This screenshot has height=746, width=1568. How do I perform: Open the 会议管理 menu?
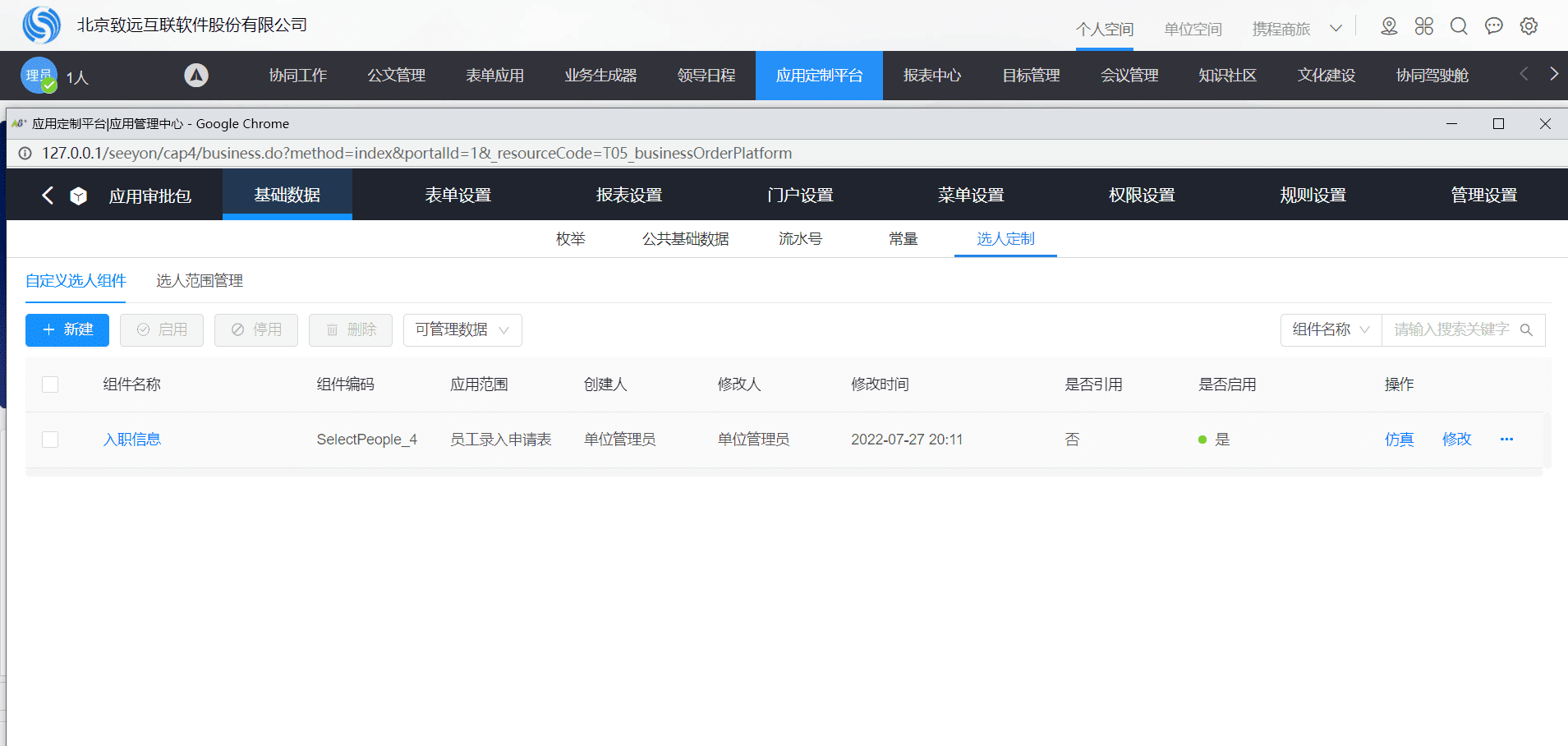click(1129, 76)
